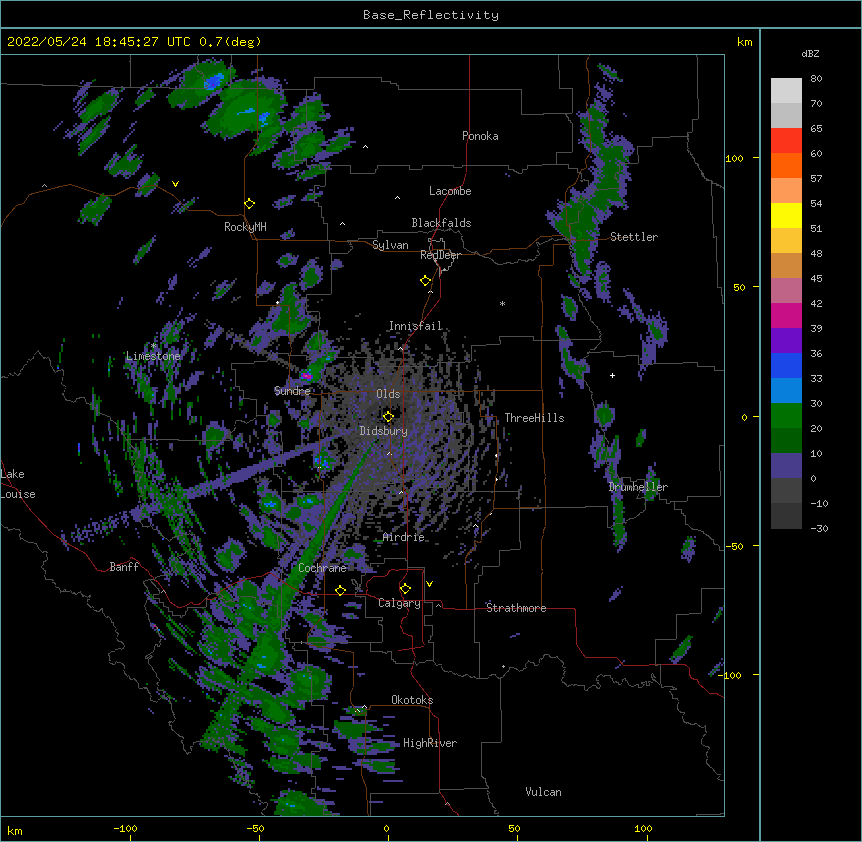Click the 0 tick on the horizontal axis
This screenshot has width=862, height=842.
386,828
